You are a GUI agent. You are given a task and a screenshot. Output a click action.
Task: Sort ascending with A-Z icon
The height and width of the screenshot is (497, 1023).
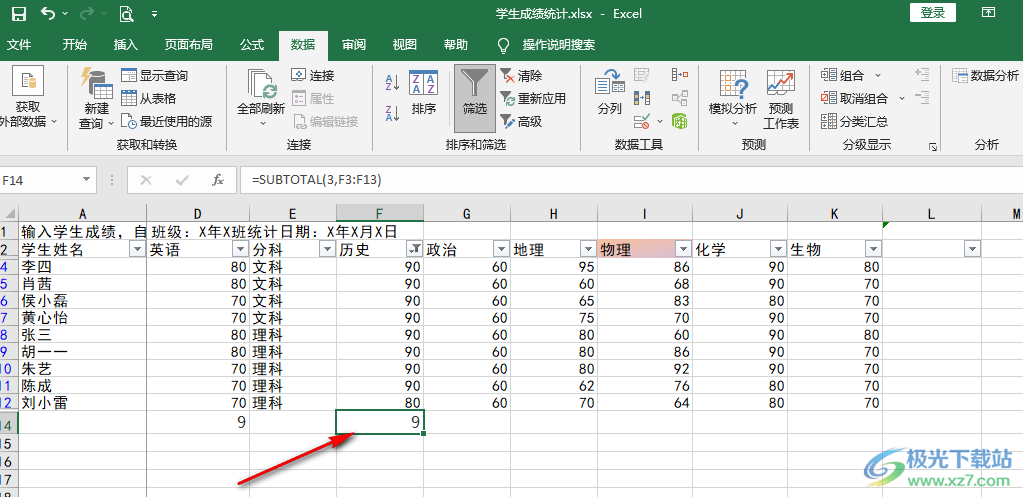point(393,82)
